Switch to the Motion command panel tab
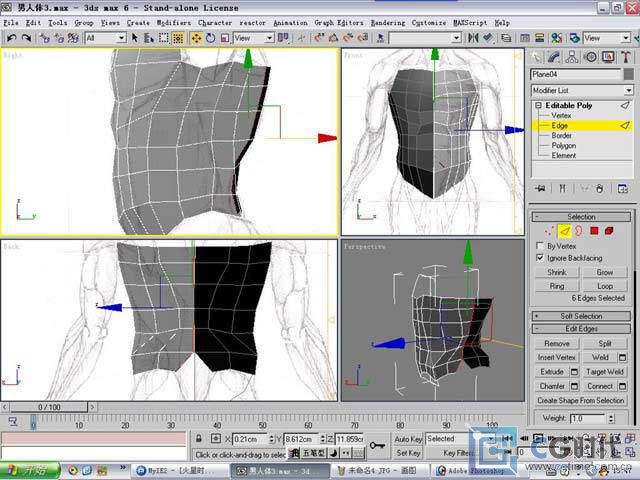This screenshot has height=480, width=640. (591, 57)
